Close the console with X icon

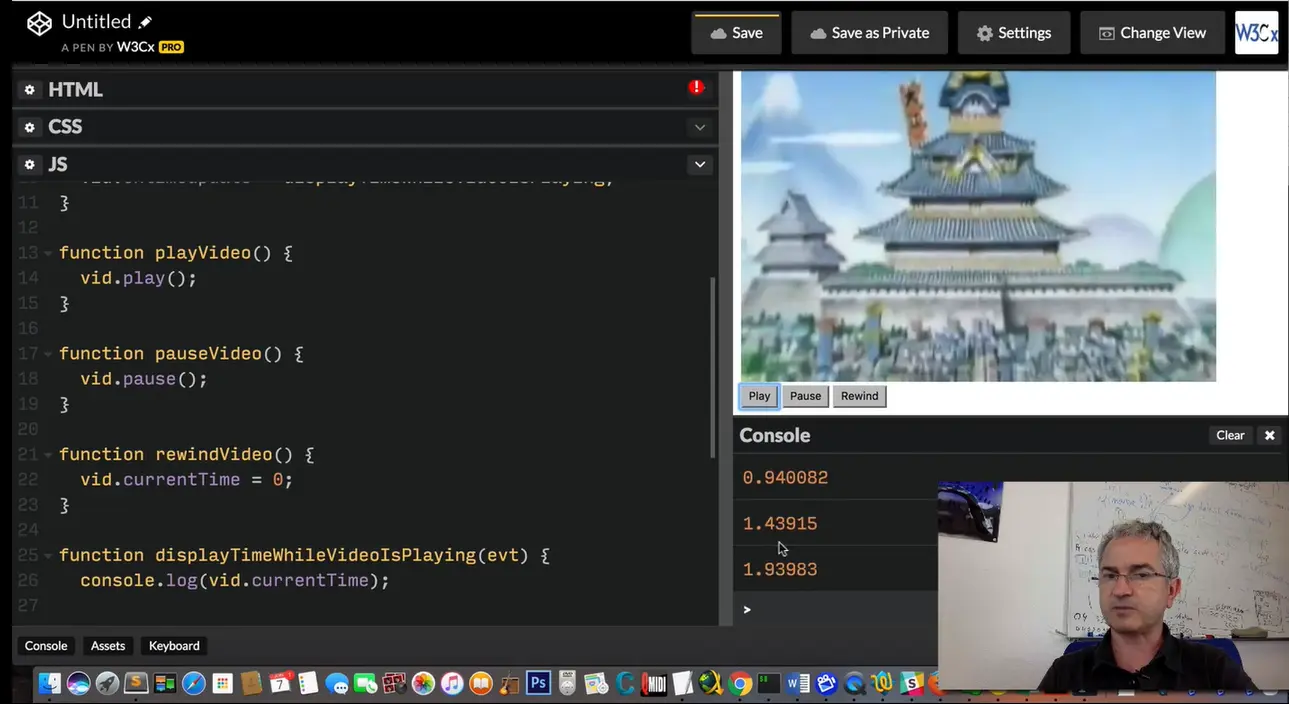pos(1269,435)
